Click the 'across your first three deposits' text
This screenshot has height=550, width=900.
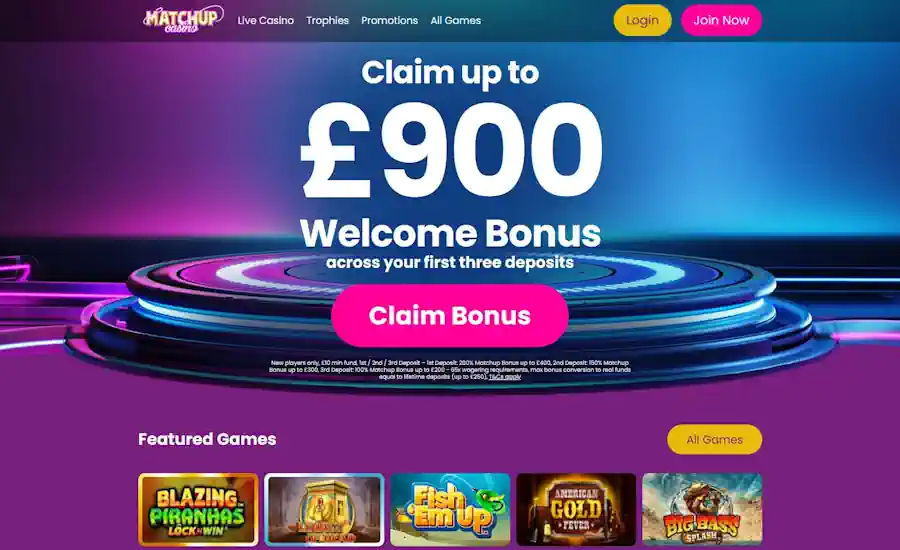coord(450,262)
